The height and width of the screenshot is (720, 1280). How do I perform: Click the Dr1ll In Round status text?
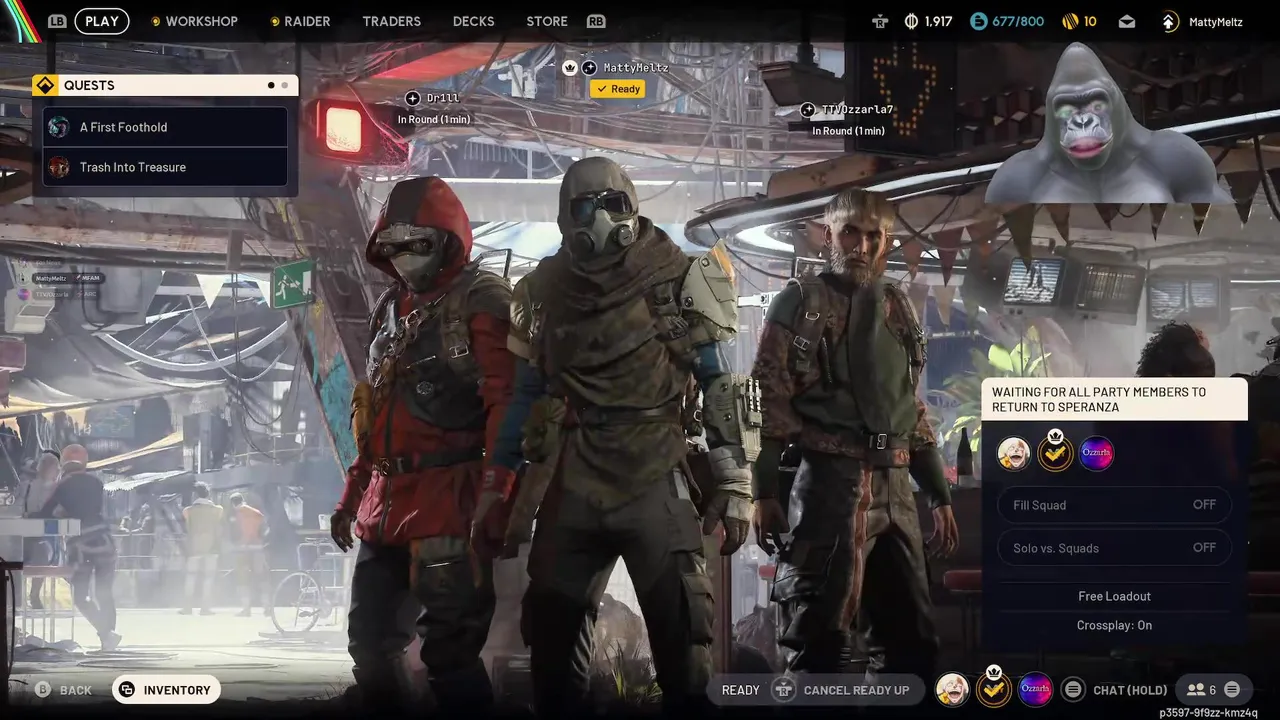434,120
